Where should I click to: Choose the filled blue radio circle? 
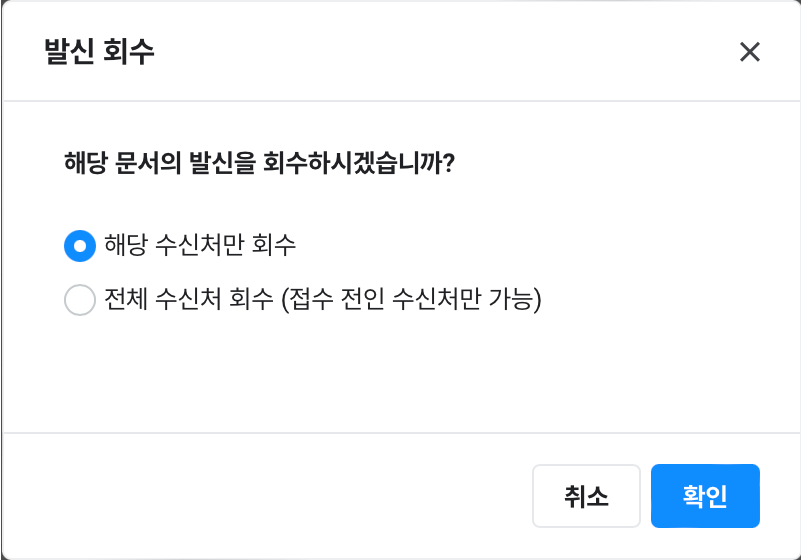point(80,245)
